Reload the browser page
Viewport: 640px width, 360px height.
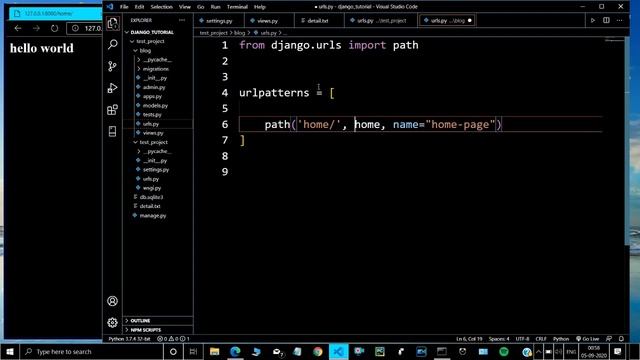click(x=54, y=28)
